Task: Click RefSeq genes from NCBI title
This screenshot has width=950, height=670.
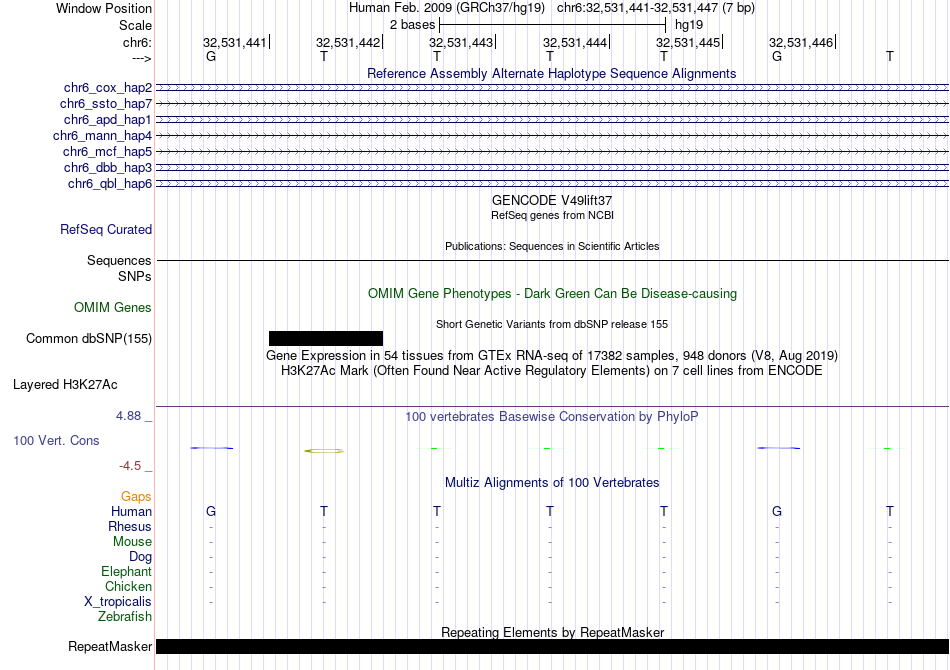Action: (552, 215)
